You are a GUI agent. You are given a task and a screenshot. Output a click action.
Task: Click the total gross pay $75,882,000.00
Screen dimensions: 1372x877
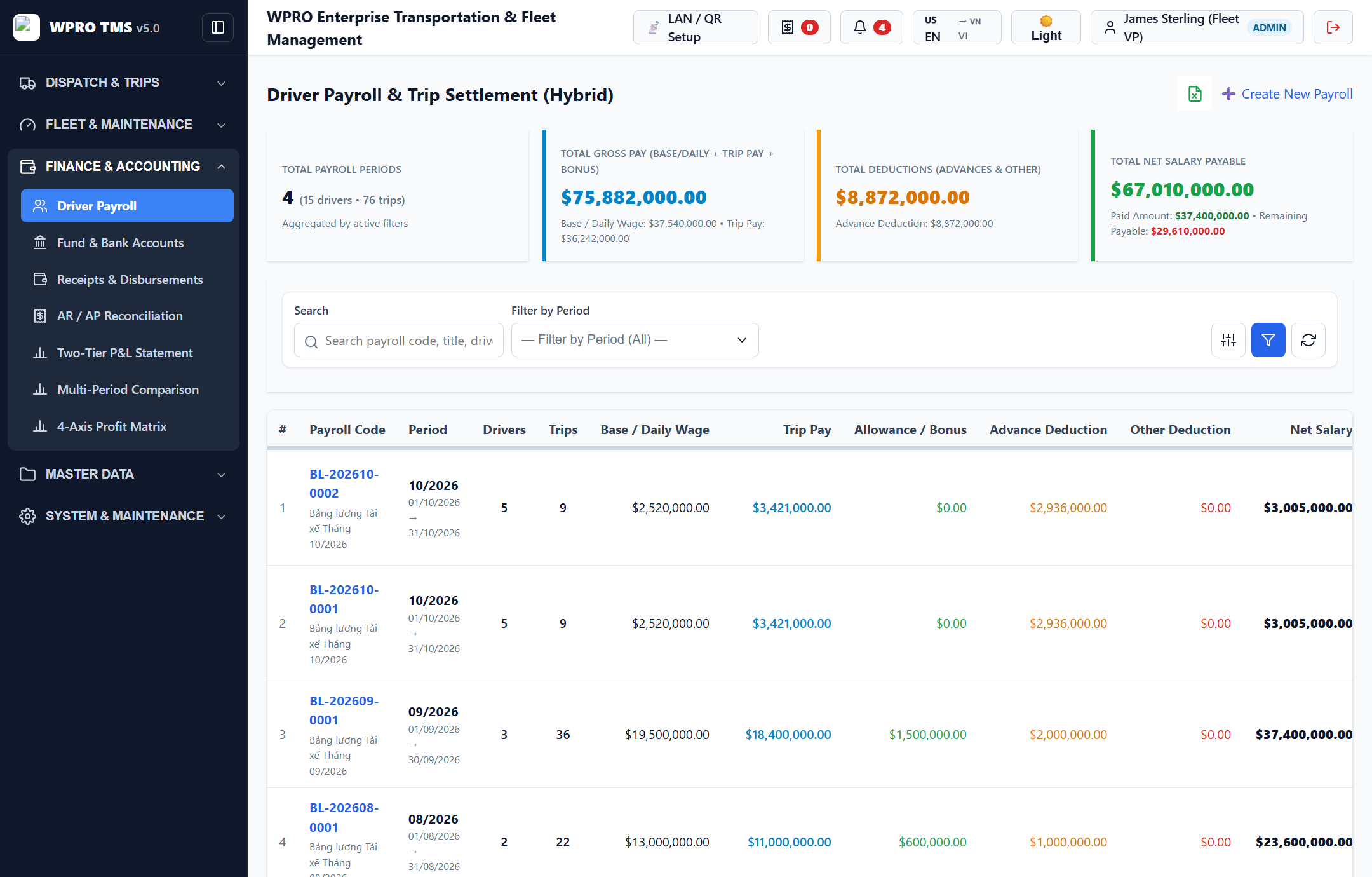point(633,198)
